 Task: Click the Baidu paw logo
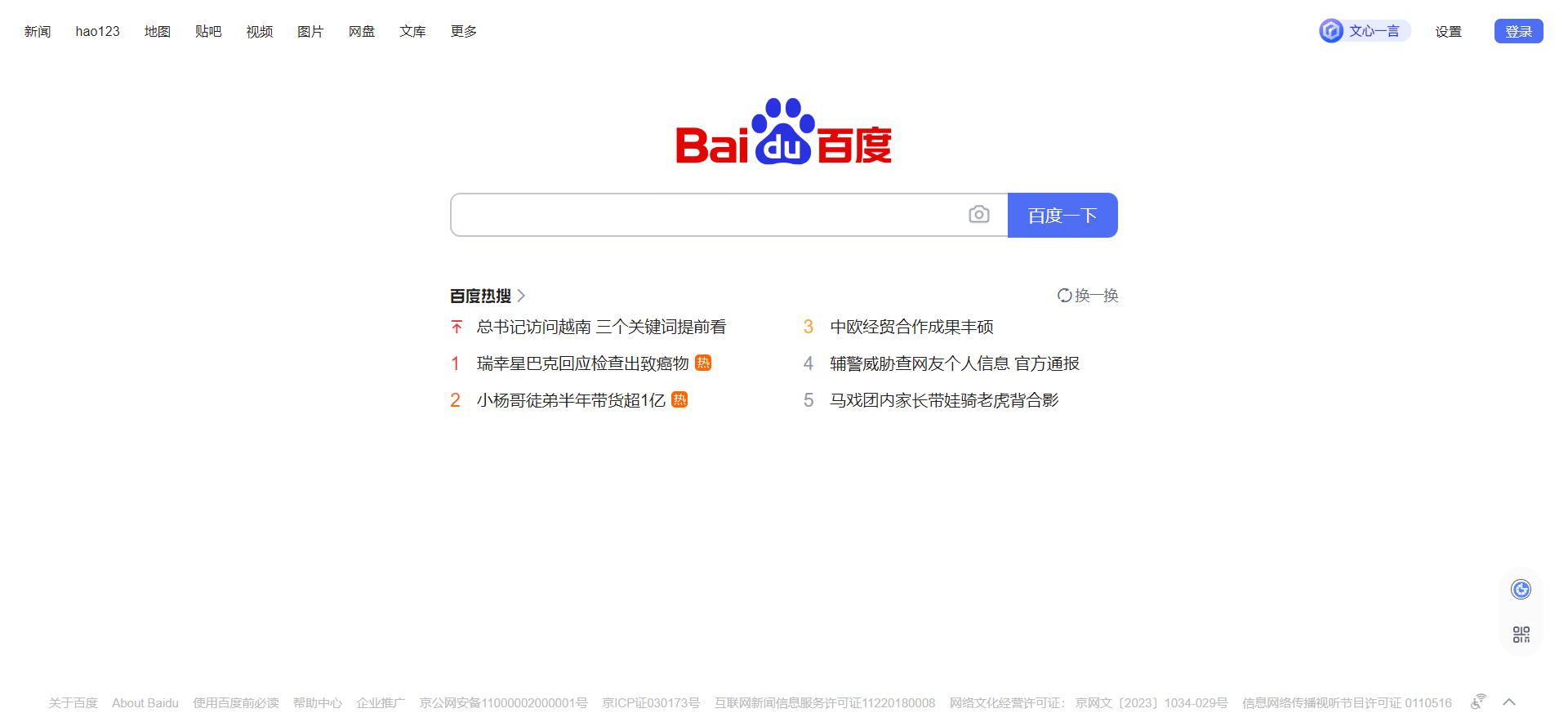pos(783,132)
